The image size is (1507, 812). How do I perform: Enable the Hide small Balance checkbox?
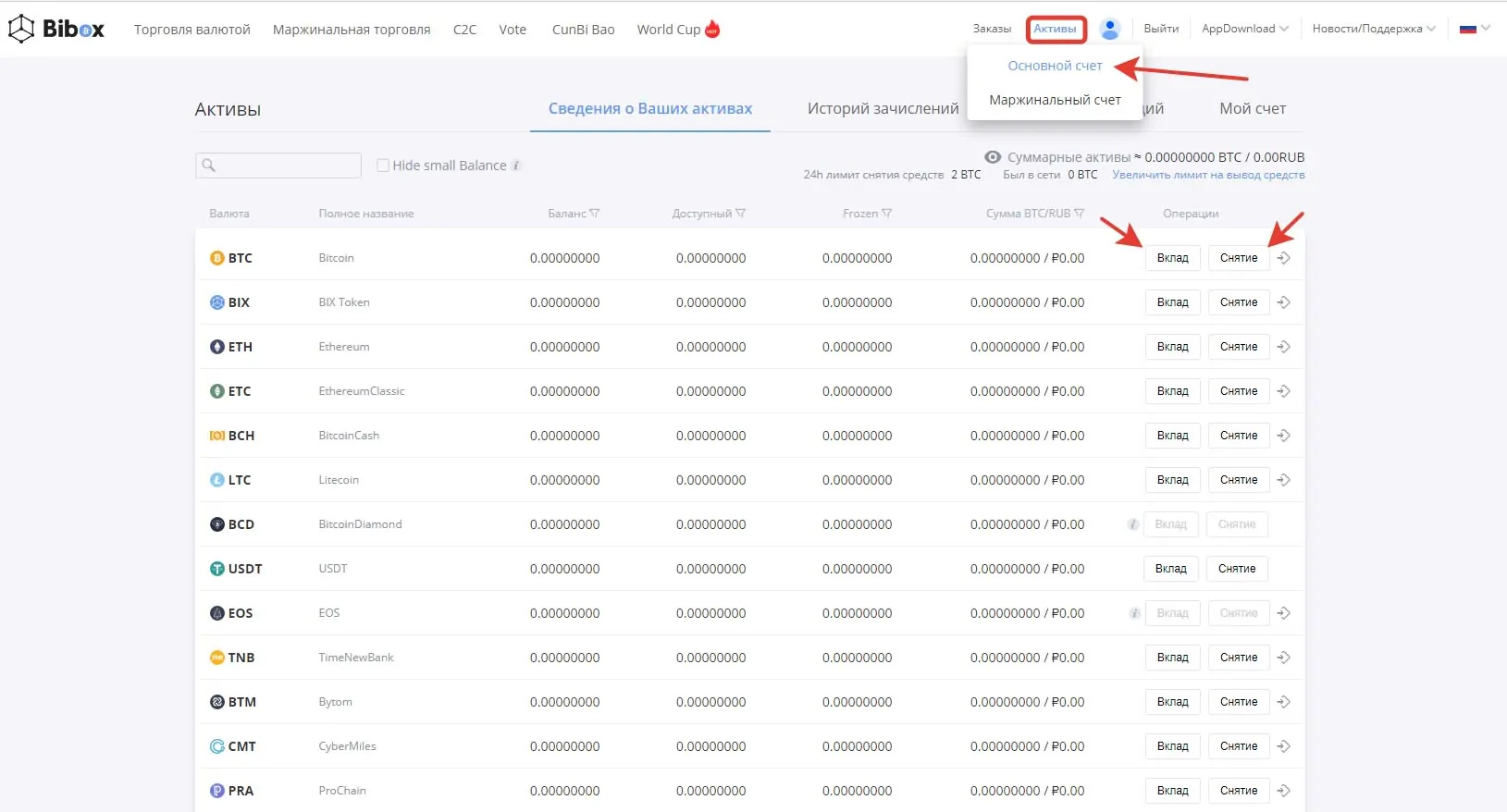(x=383, y=166)
